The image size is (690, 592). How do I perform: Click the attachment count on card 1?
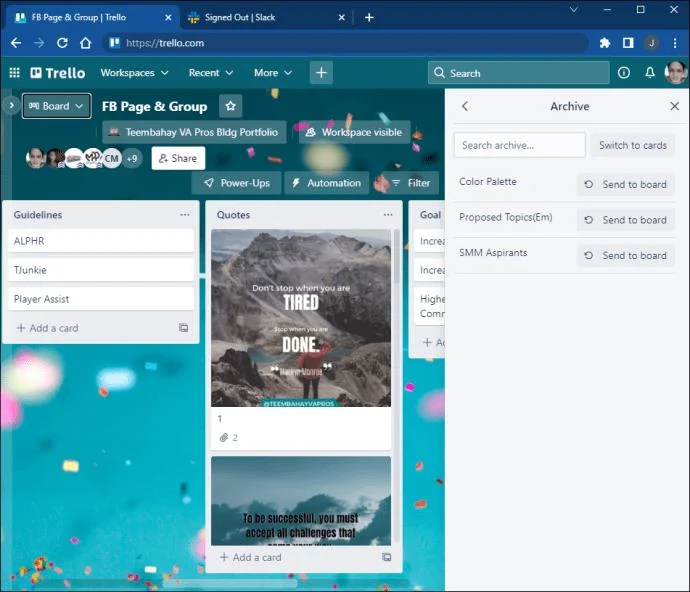point(229,438)
